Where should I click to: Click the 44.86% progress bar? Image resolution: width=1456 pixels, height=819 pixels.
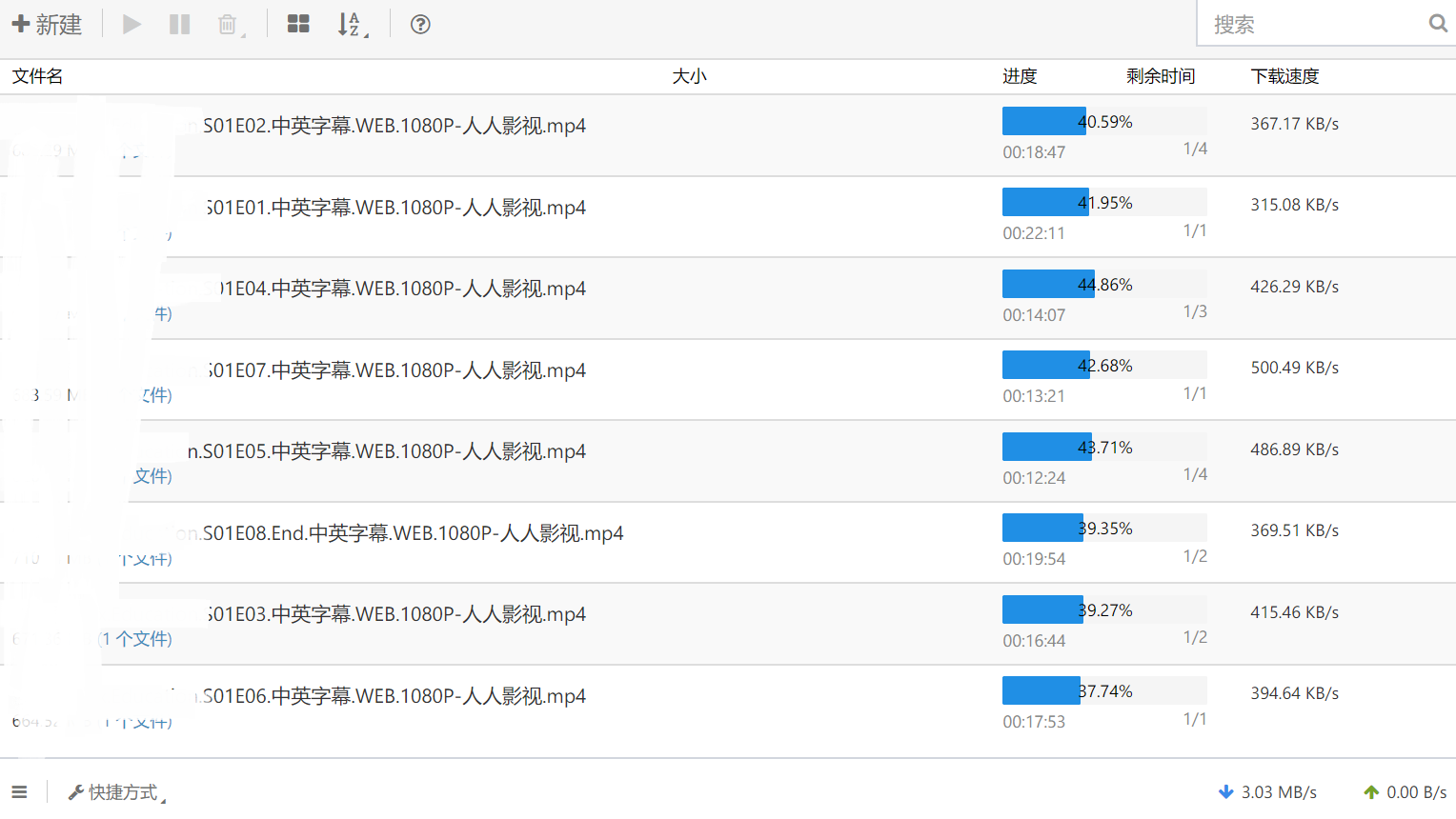pyautogui.click(x=1104, y=284)
